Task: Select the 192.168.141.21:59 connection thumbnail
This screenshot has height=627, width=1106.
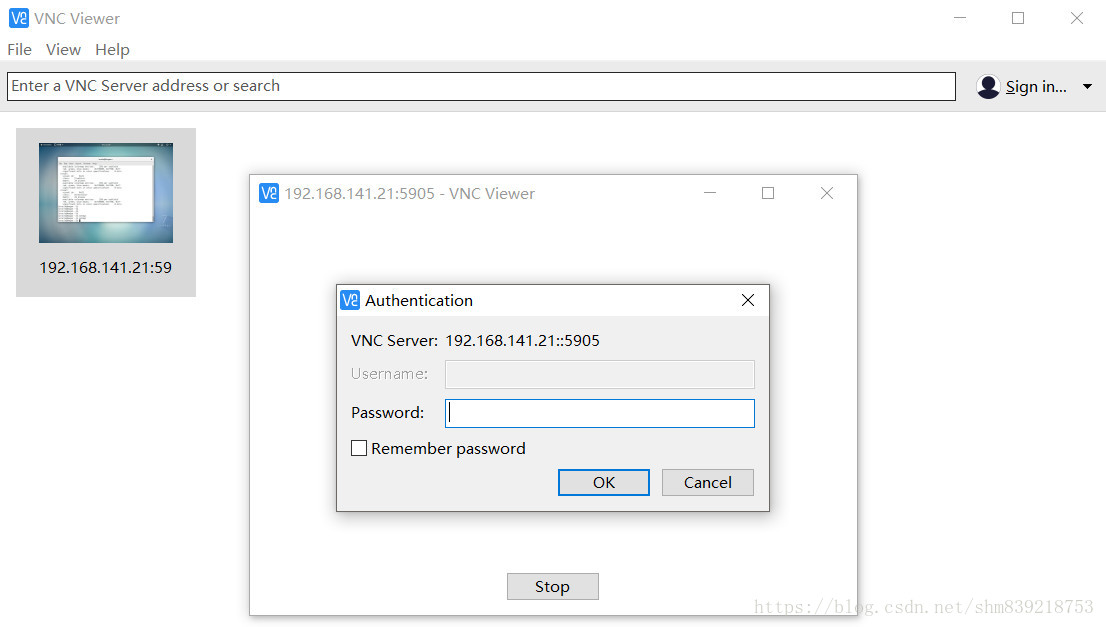Action: click(x=105, y=193)
